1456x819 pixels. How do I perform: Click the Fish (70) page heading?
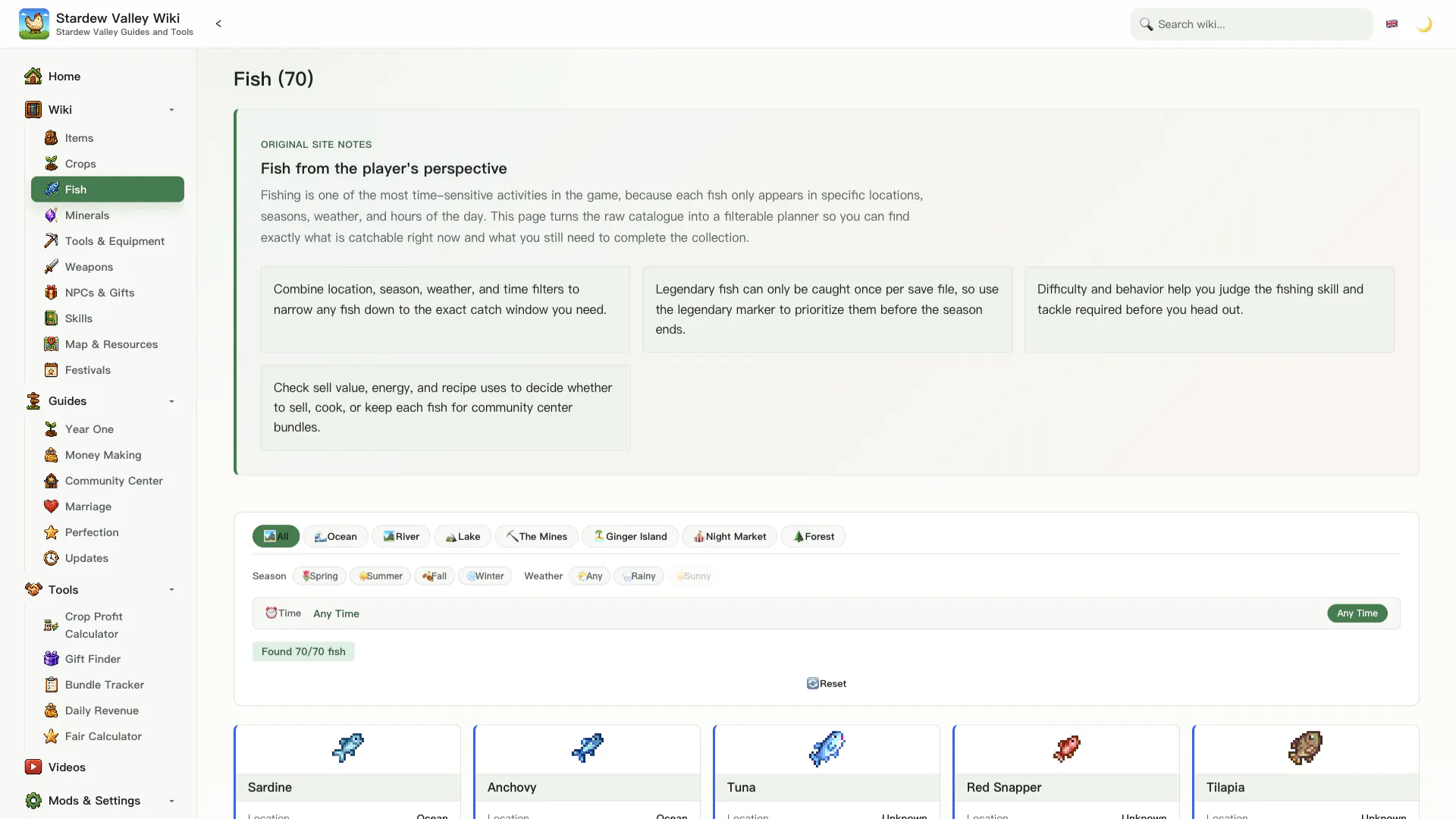click(274, 79)
